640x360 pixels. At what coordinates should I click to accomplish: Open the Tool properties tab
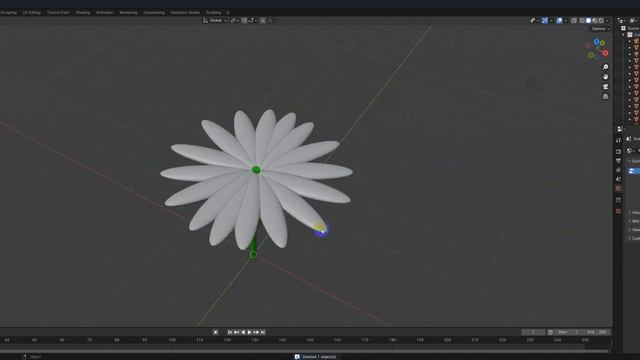618,140
